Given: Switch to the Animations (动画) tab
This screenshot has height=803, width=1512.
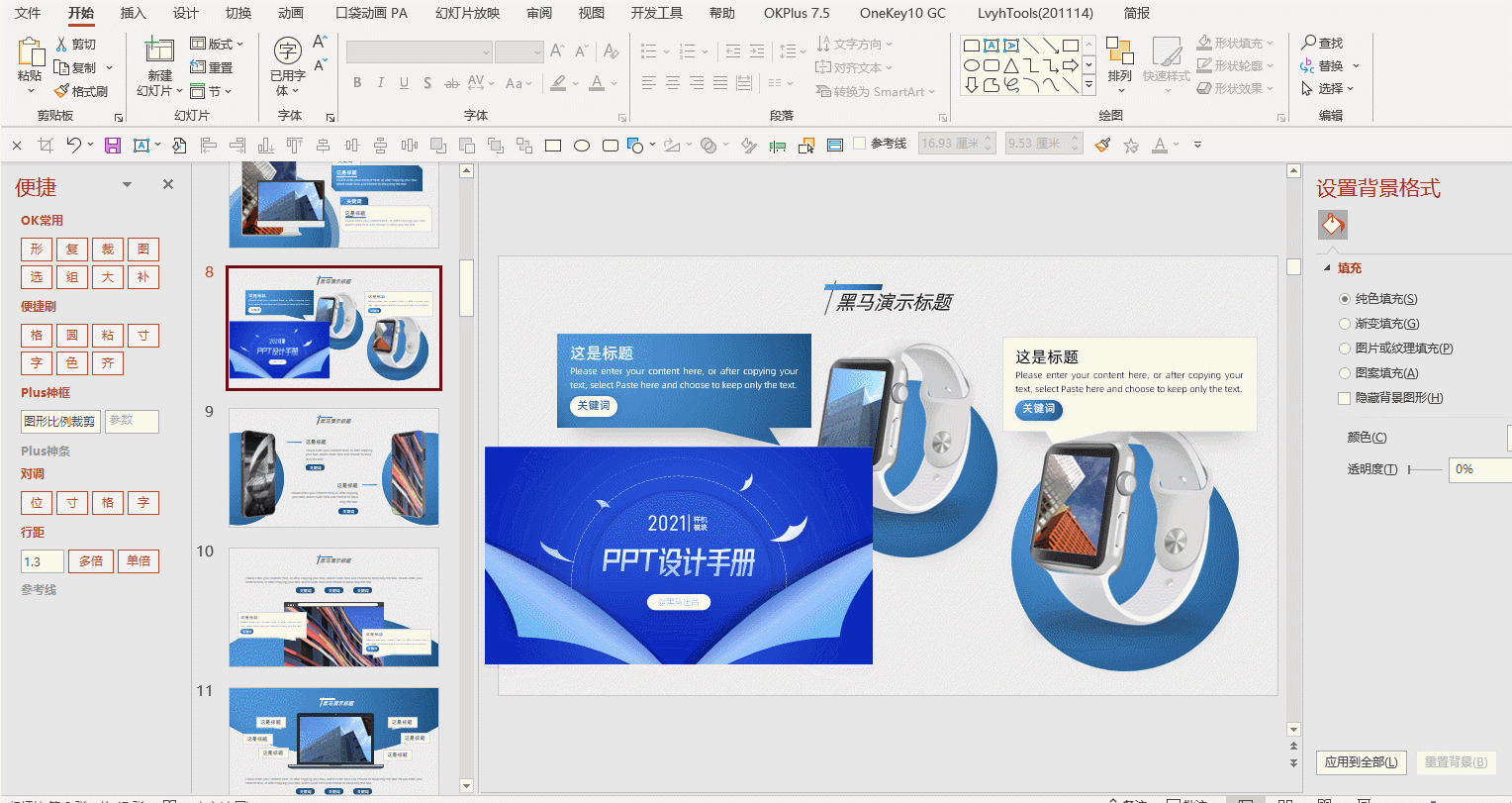Looking at the screenshot, I should pos(291,13).
